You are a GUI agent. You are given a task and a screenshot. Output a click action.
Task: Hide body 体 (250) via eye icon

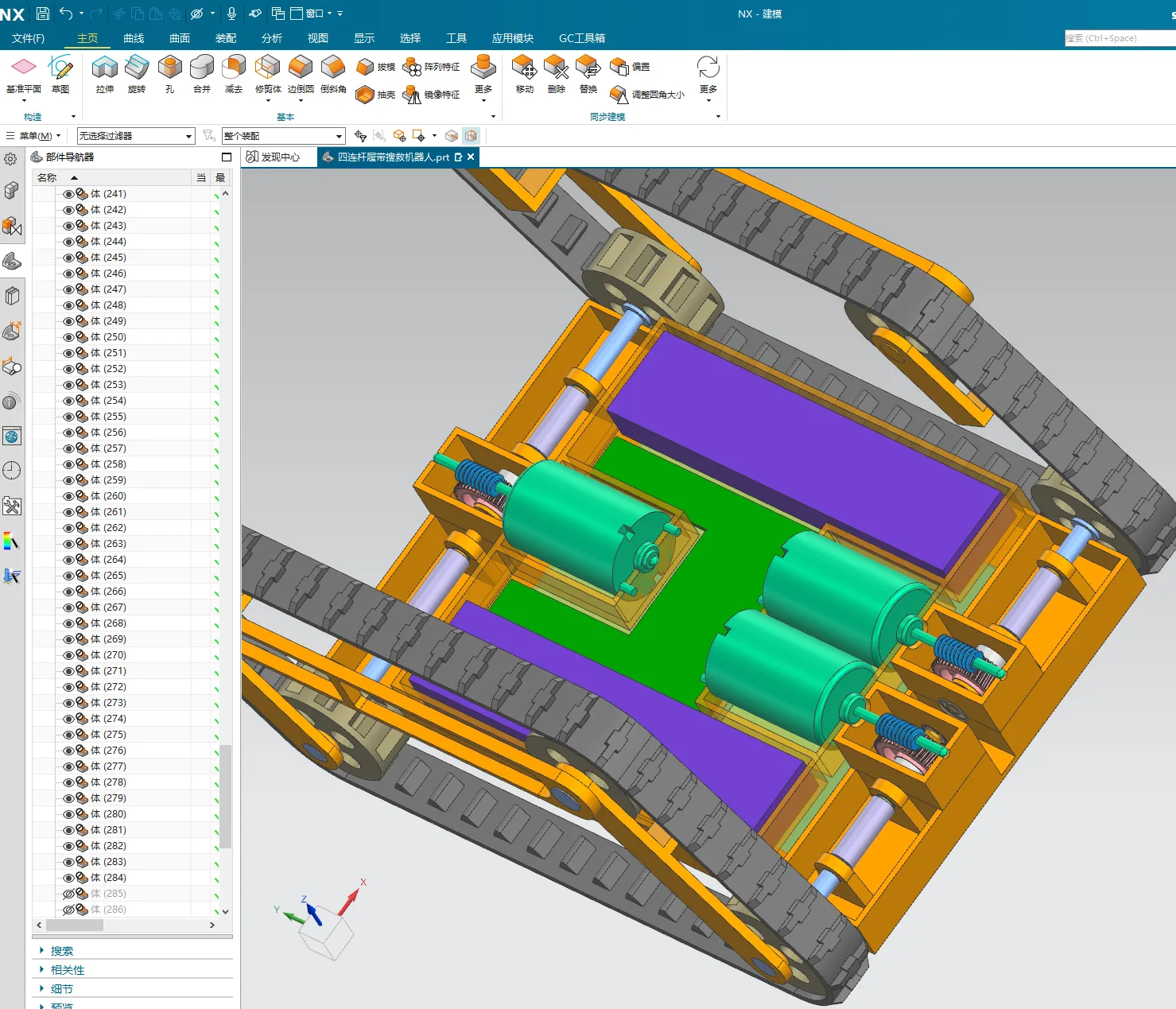pyautogui.click(x=68, y=337)
